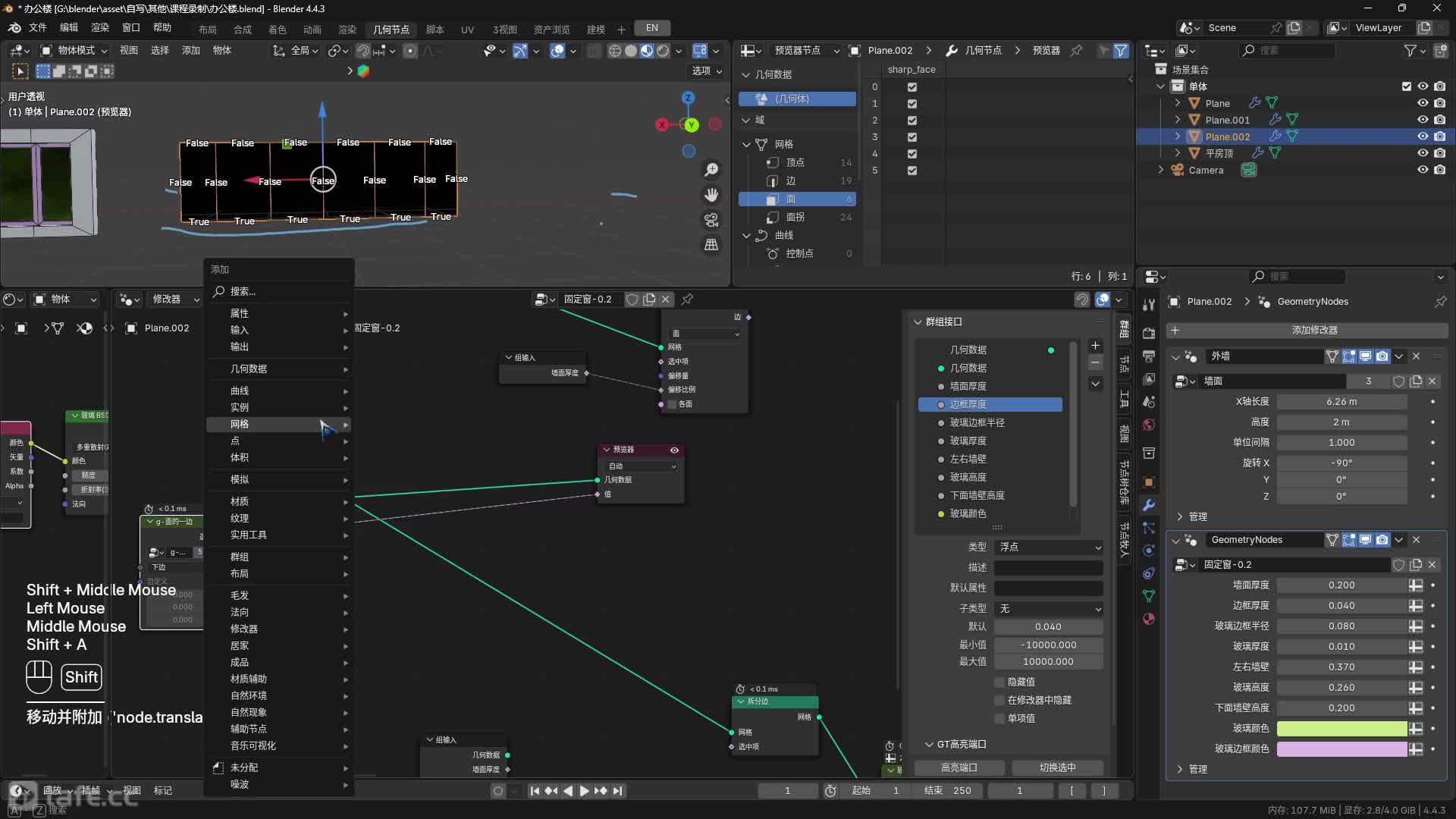Open the Modifiers wrench properties tab
Screen dimensions: 1456x819
(1149, 505)
